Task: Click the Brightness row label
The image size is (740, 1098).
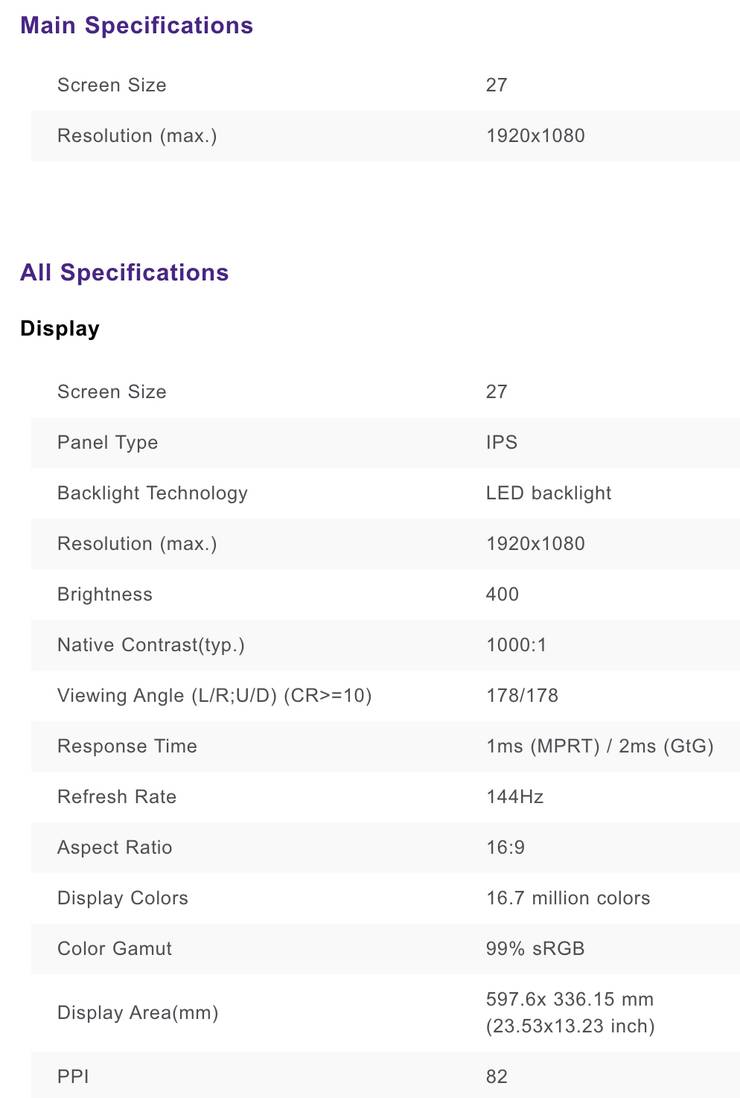Action: tap(104, 594)
